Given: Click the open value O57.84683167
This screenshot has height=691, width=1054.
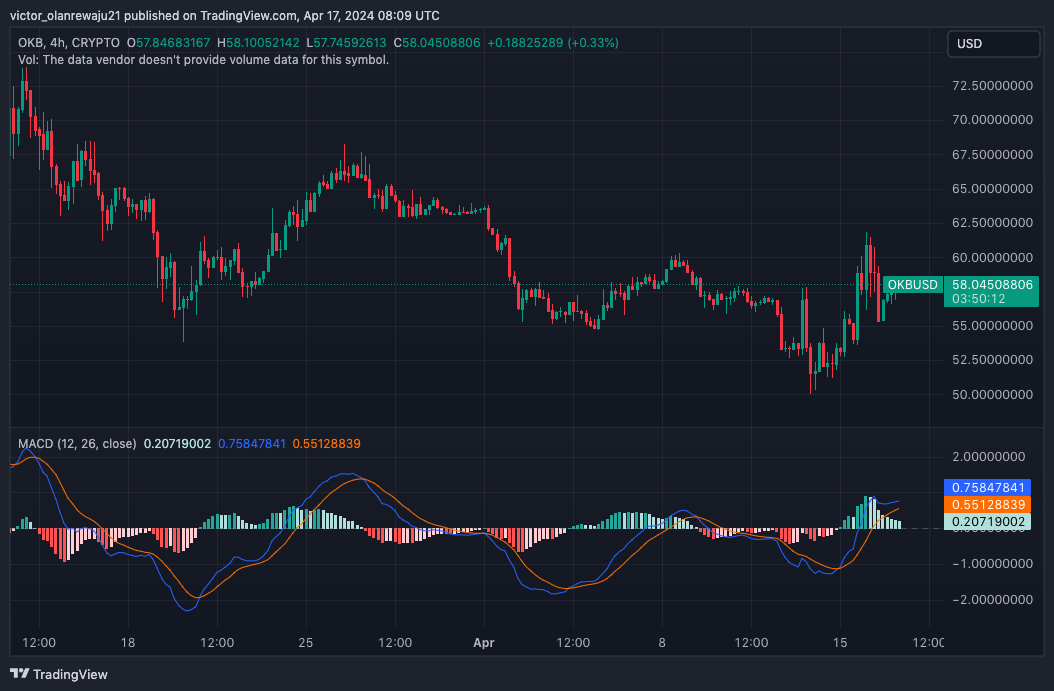Looking at the screenshot, I should pos(169,43).
